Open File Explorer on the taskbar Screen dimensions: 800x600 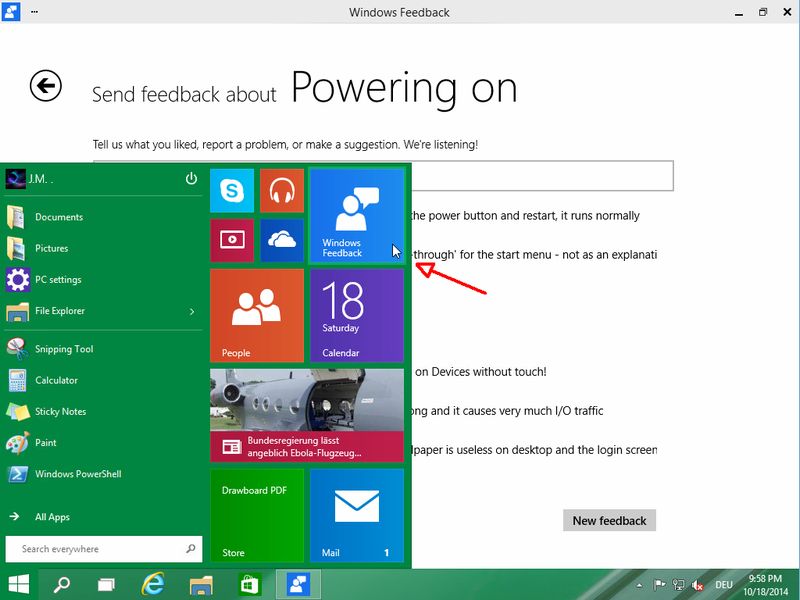[201, 584]
